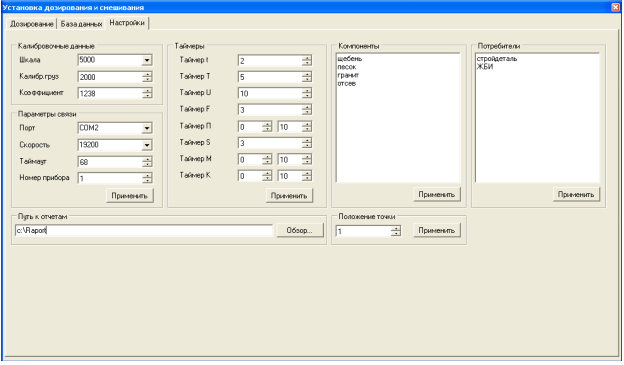Click the Положение точки value field
This screenshot has height=365, width=624.
click(x=363, y=231)
